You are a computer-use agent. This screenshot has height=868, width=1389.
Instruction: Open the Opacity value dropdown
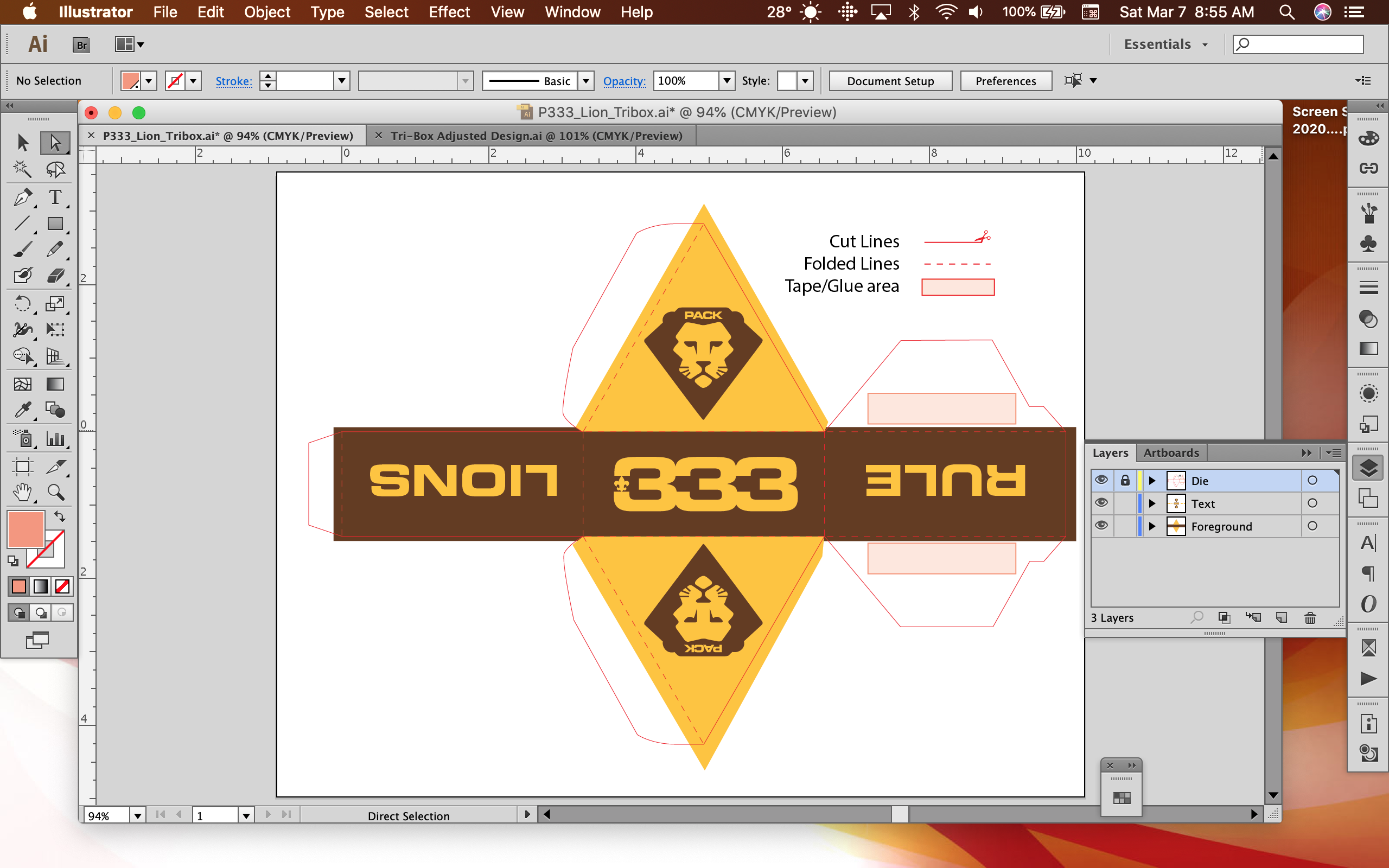click(x=727, y=81)
